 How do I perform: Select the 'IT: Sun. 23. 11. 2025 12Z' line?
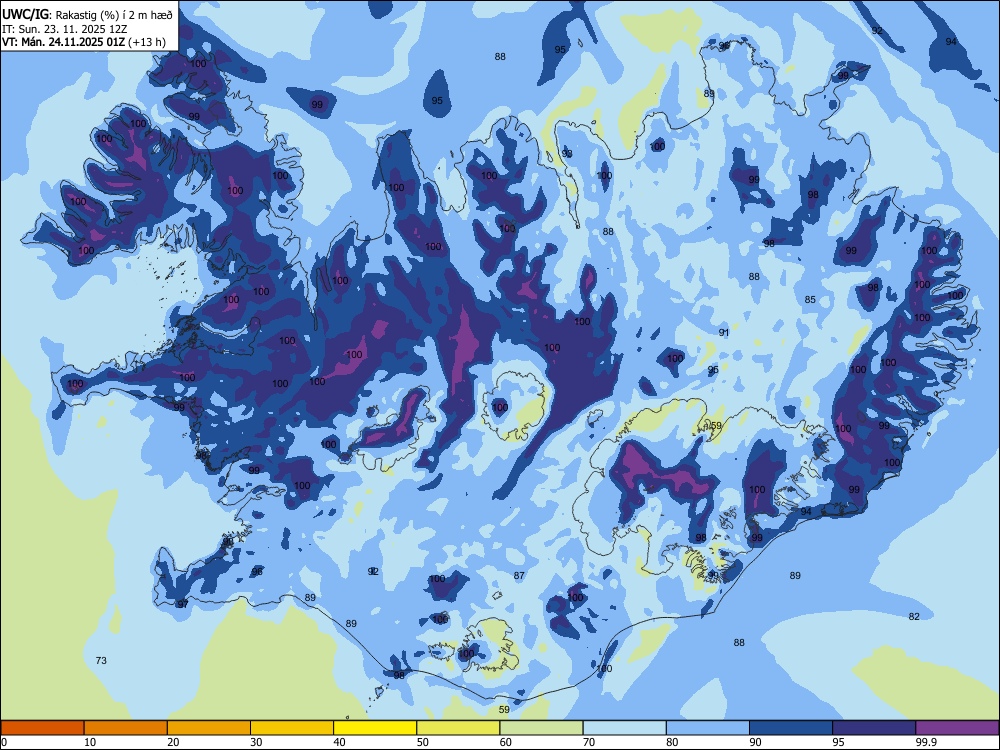click(64, 29)
